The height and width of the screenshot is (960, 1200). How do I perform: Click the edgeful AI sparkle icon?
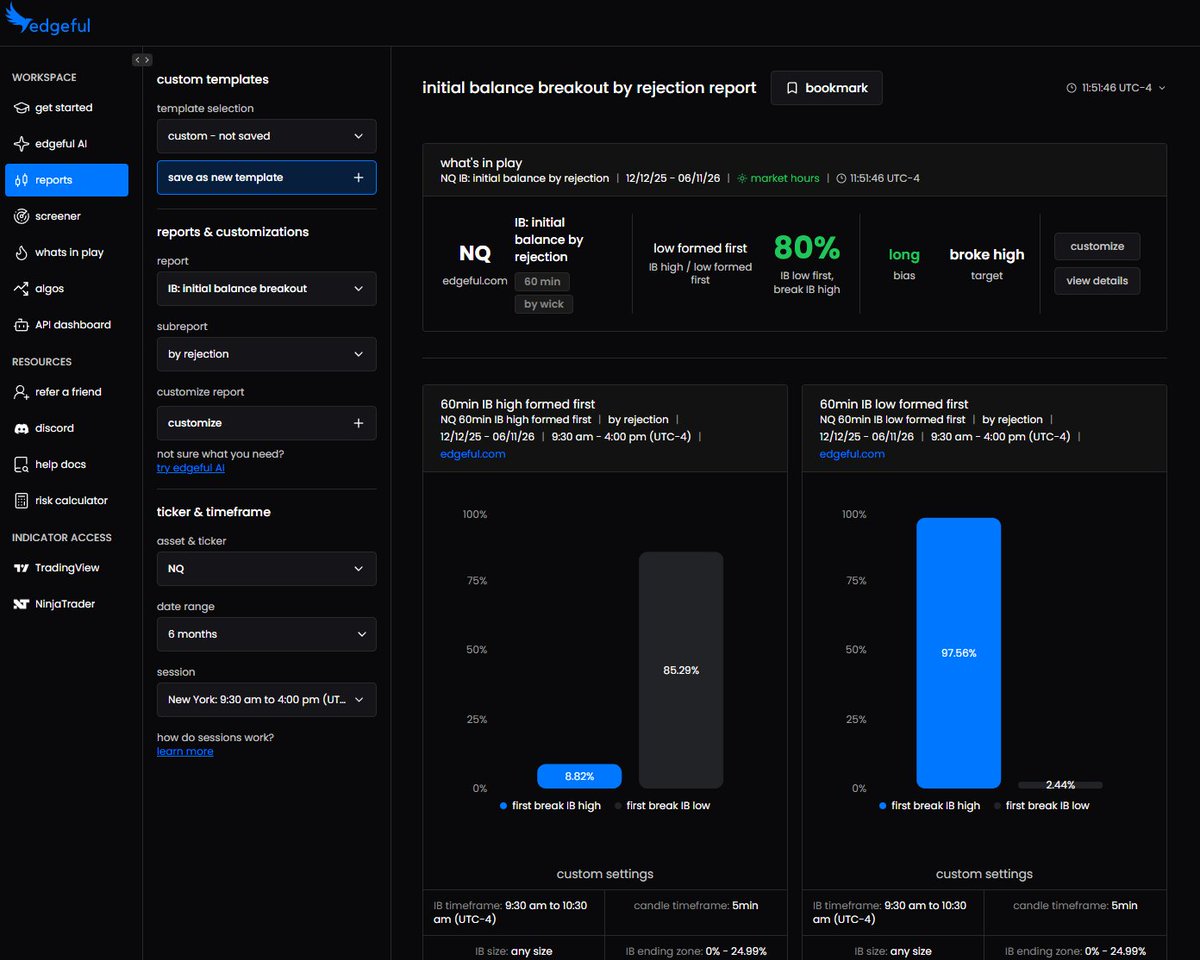click(22, 144)
